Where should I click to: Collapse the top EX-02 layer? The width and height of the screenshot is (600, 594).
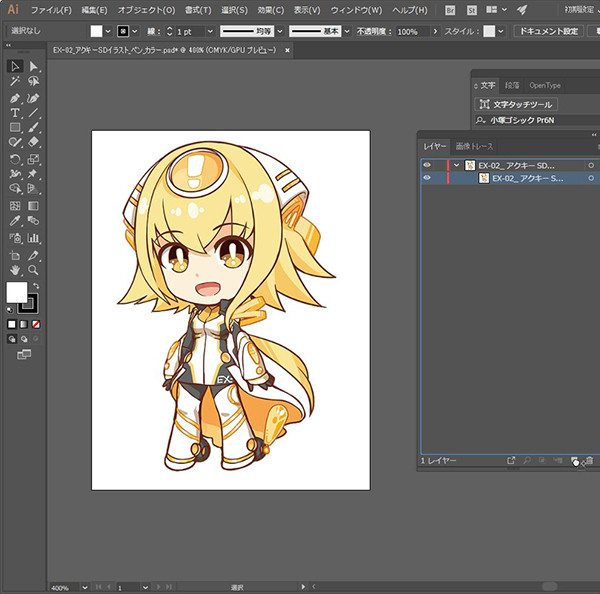tap(456, 165)
